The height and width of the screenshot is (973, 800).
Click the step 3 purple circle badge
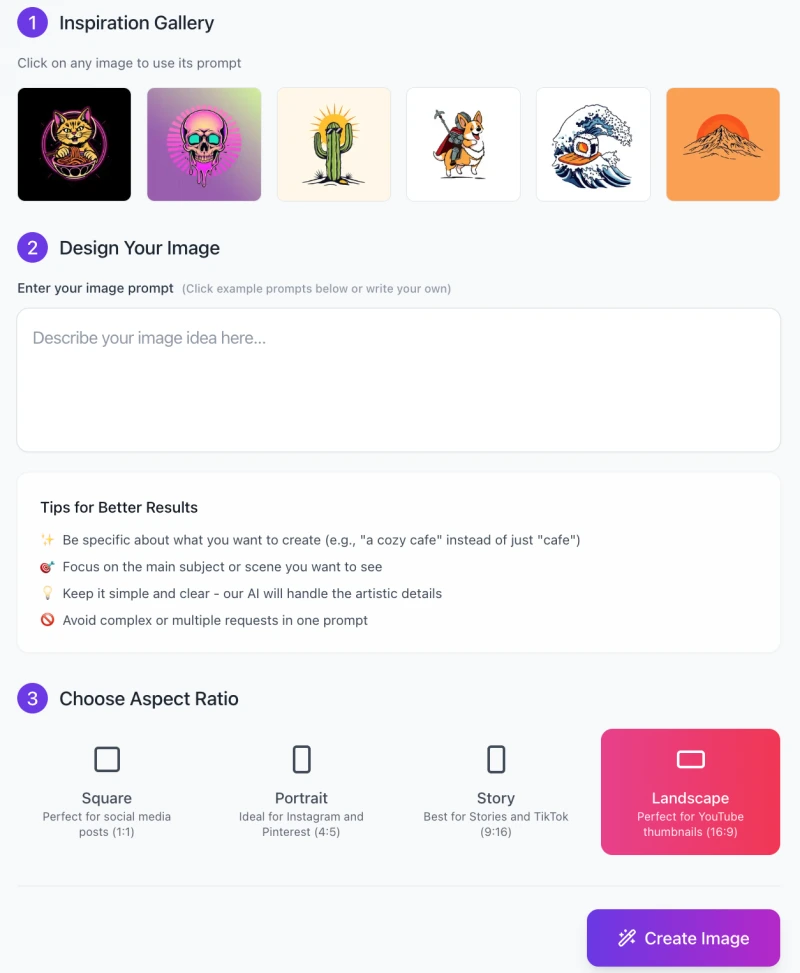click(x=32, y=698)
